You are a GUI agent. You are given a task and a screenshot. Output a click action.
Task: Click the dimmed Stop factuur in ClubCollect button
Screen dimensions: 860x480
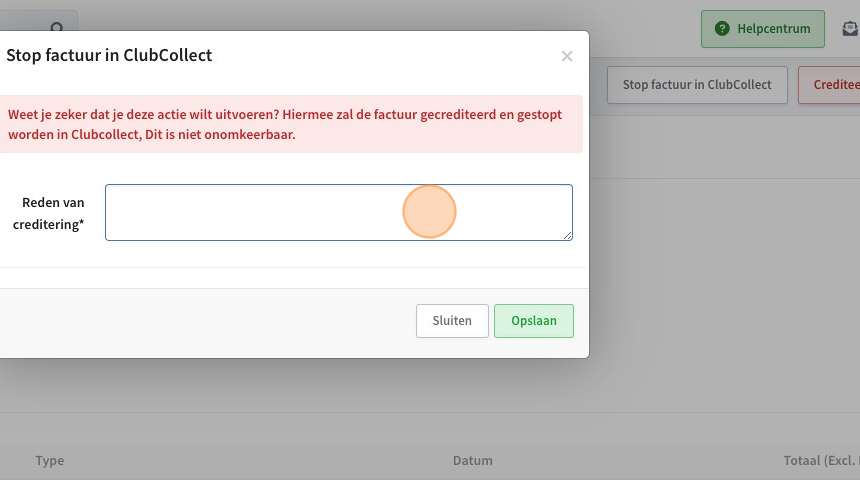tap(697, 85)
